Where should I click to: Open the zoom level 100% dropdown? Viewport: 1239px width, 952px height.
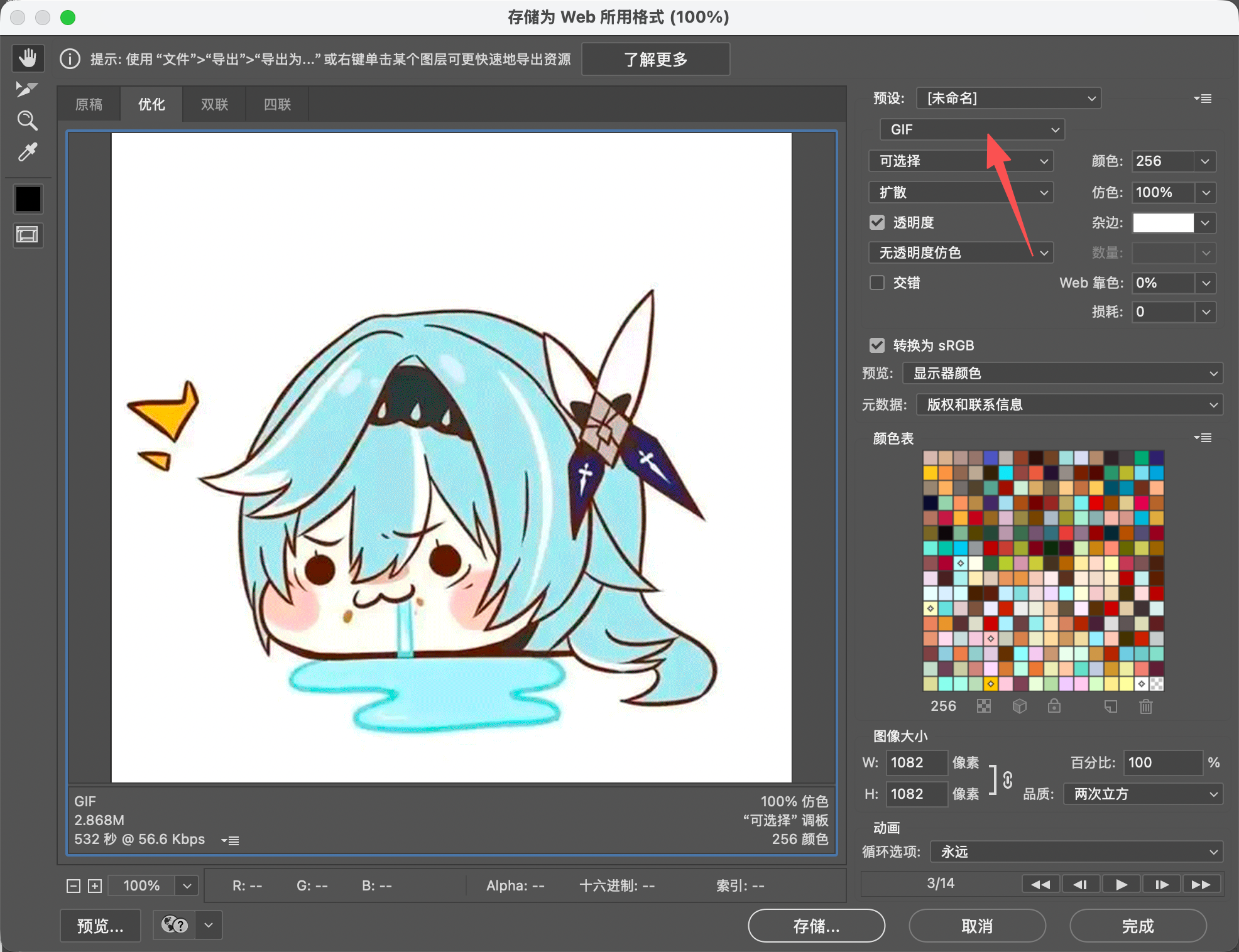pos(187,886)
